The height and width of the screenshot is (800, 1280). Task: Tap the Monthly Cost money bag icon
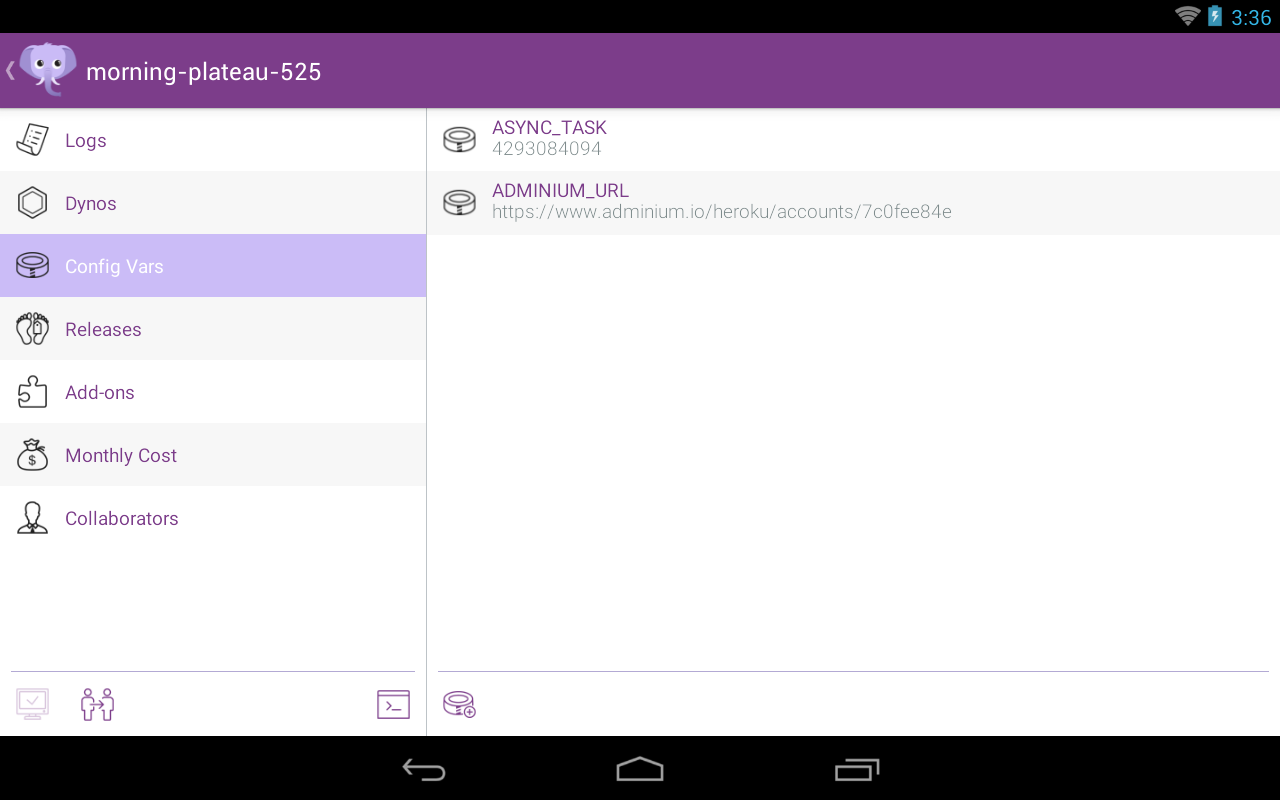coord(32,455)
